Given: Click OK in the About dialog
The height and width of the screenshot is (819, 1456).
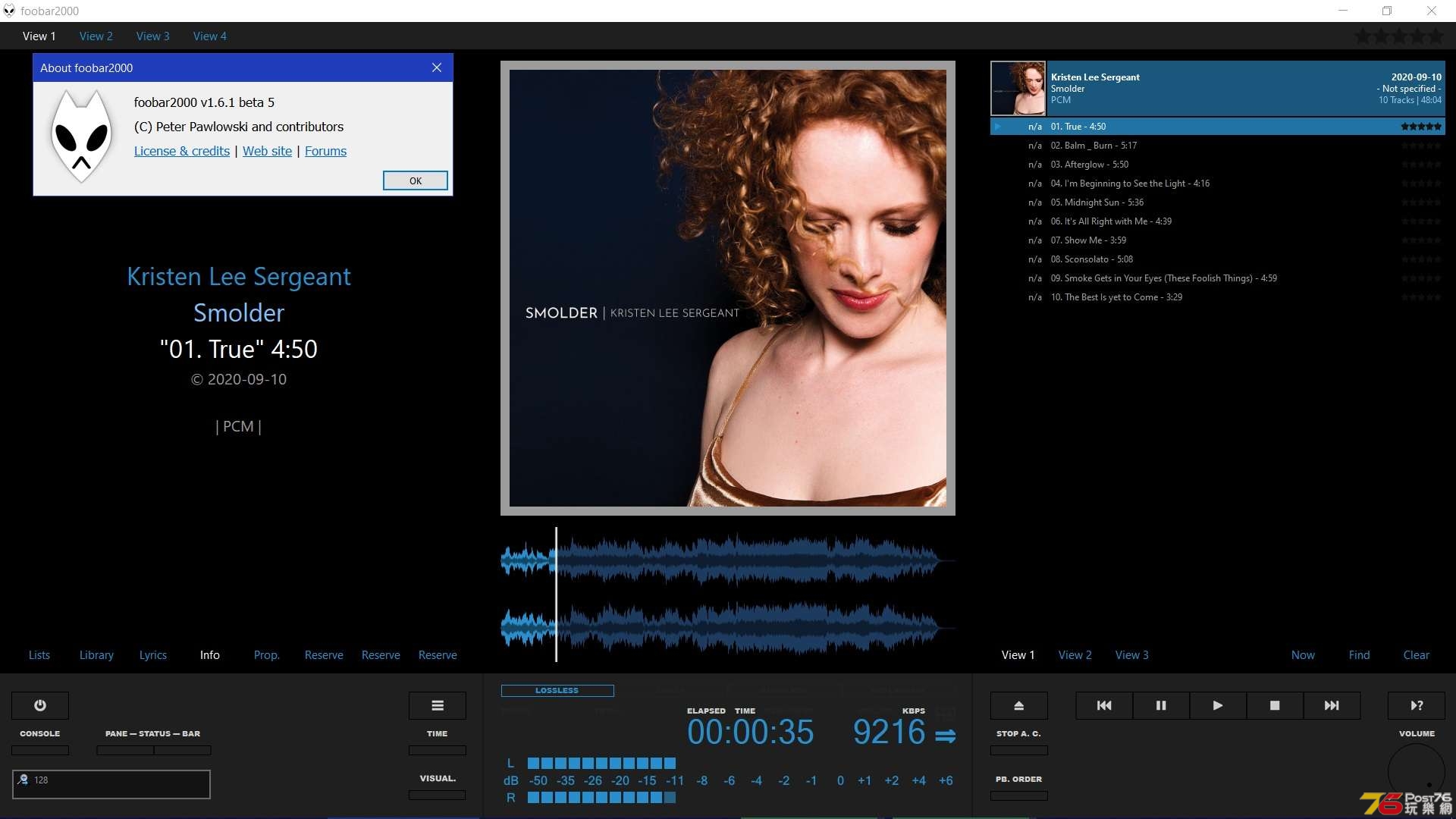Looking at the screenshot, I should pos(416,180).
